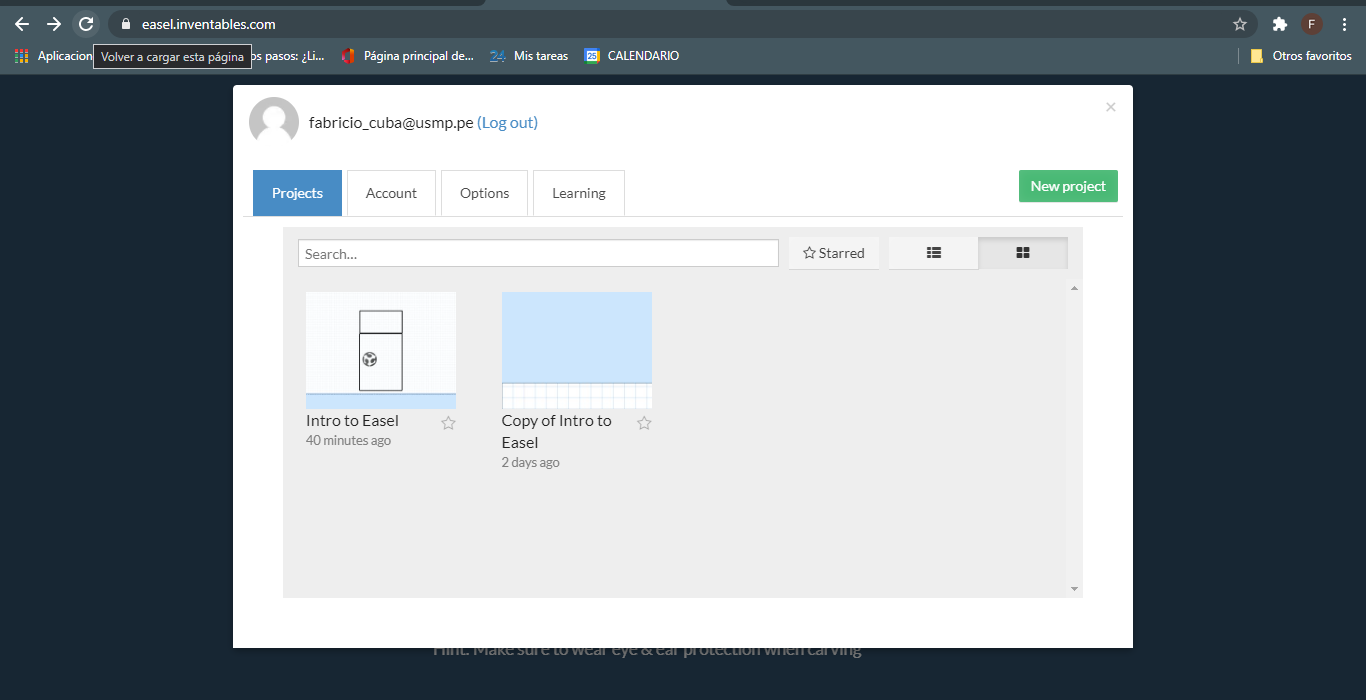Close the projects dialog with the X
This screenshot has height=700, width=1366.
pos(1110,107)
